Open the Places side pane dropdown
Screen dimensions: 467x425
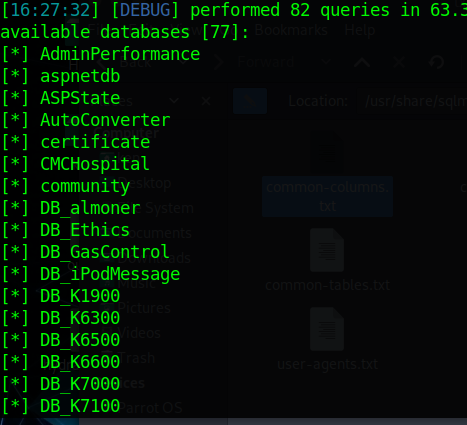pyautogui.click(x=174, y=100)
